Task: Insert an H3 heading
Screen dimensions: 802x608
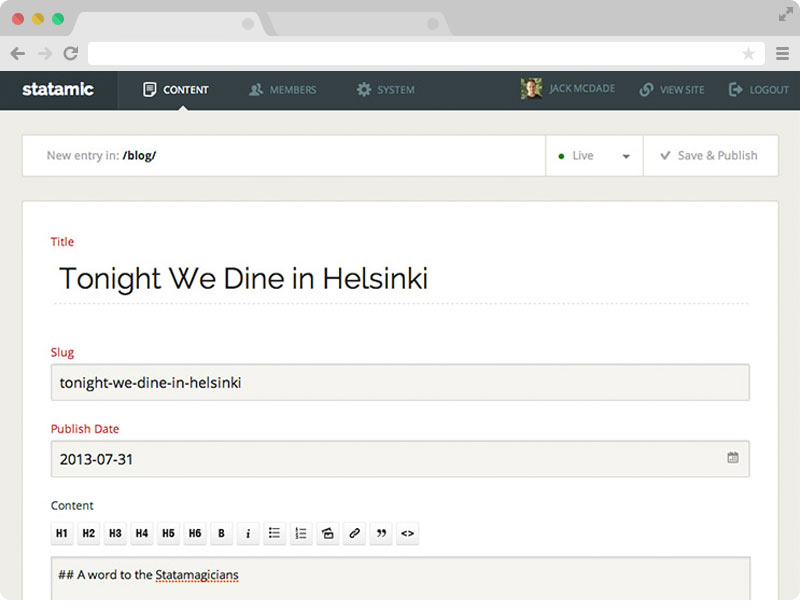Action: [x=115, y=533]
